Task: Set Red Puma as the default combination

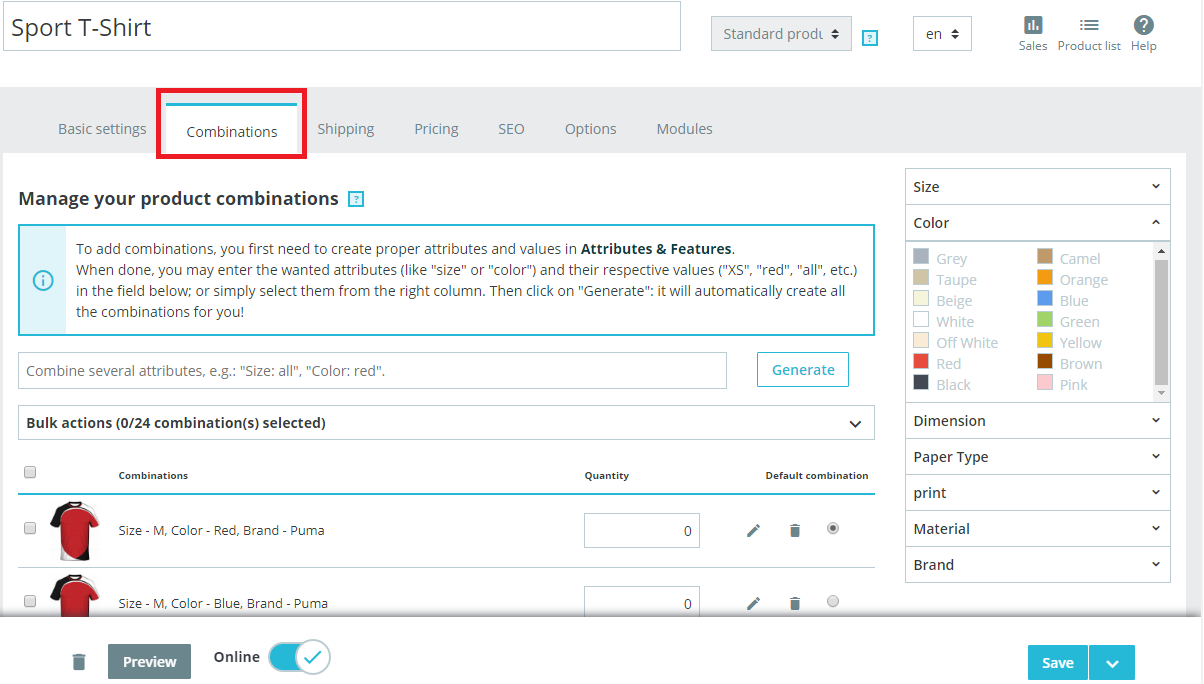Action: (x=832, y=528)
